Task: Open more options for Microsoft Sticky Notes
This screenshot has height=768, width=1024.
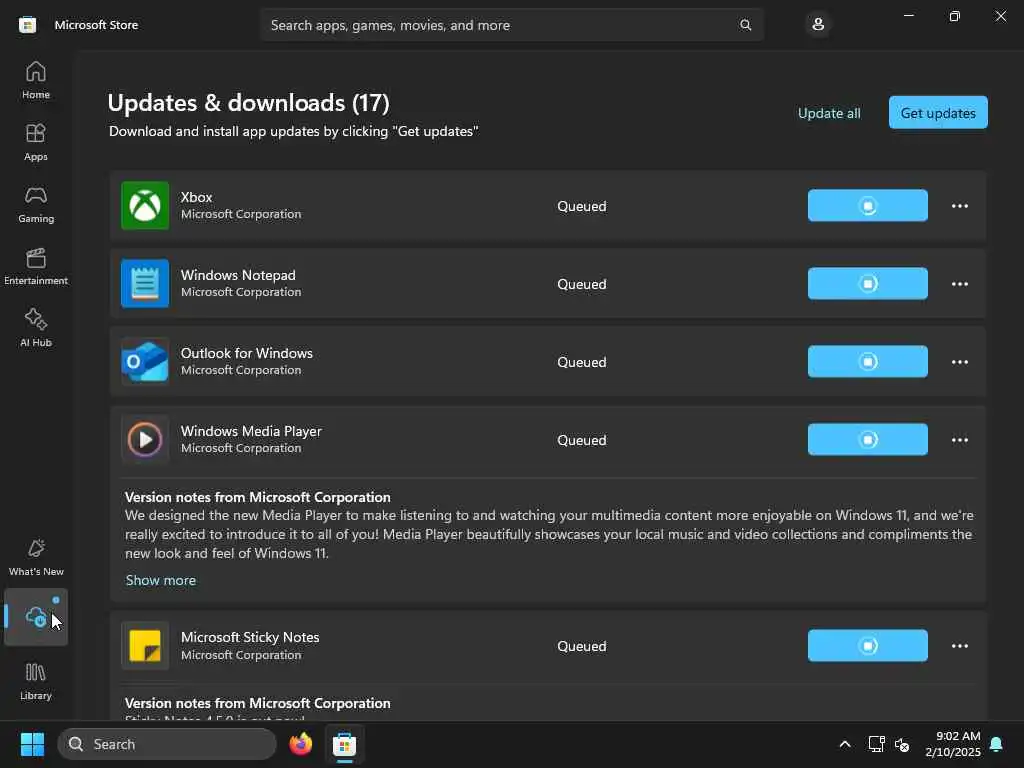Action: (x=959, y=646)
